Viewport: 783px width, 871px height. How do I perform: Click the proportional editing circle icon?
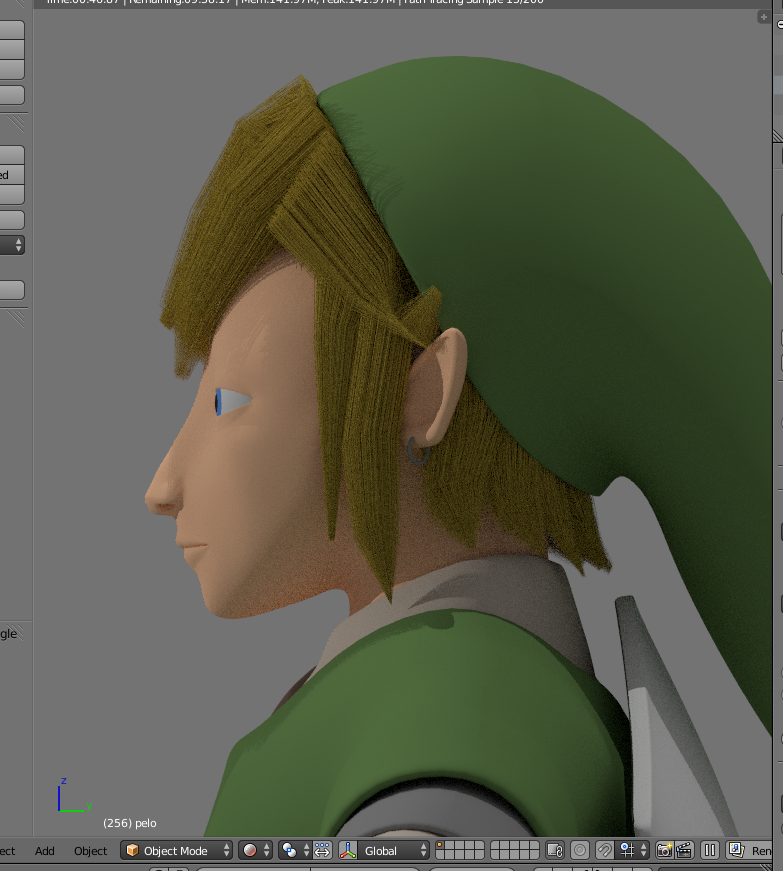click(x=580, y=850)
